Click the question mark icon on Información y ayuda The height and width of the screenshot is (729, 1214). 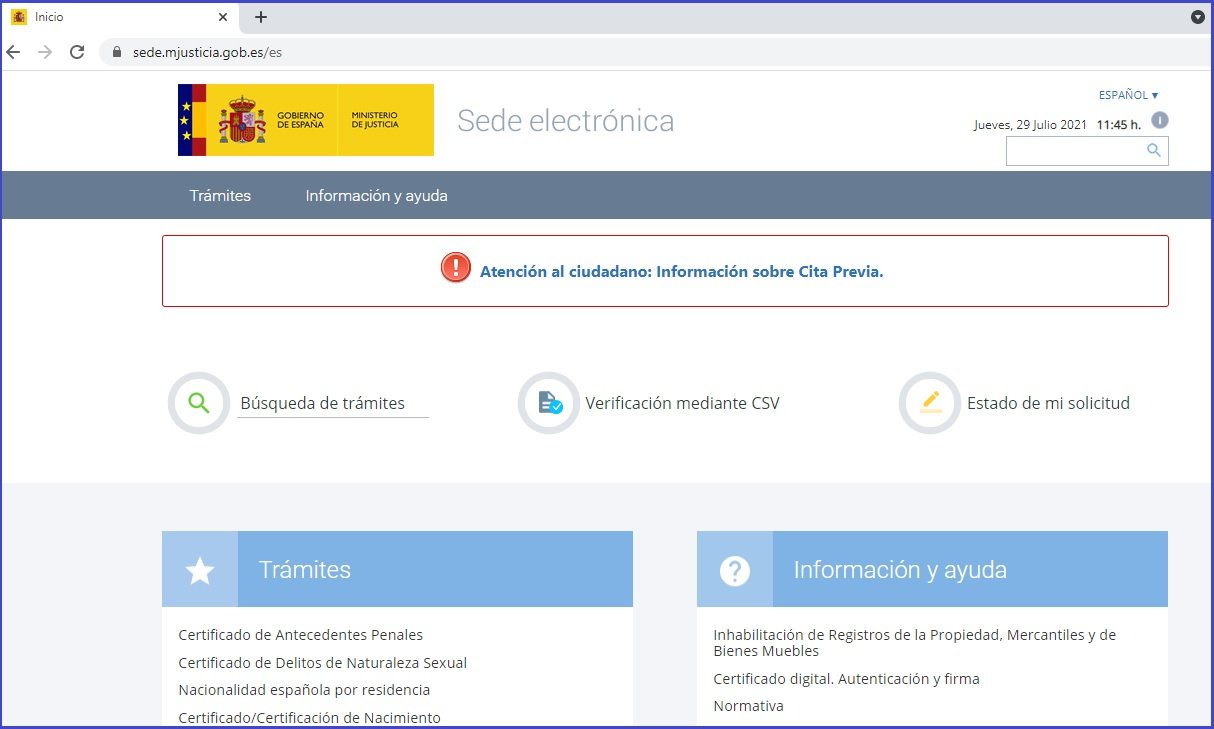tap(735, 570)
